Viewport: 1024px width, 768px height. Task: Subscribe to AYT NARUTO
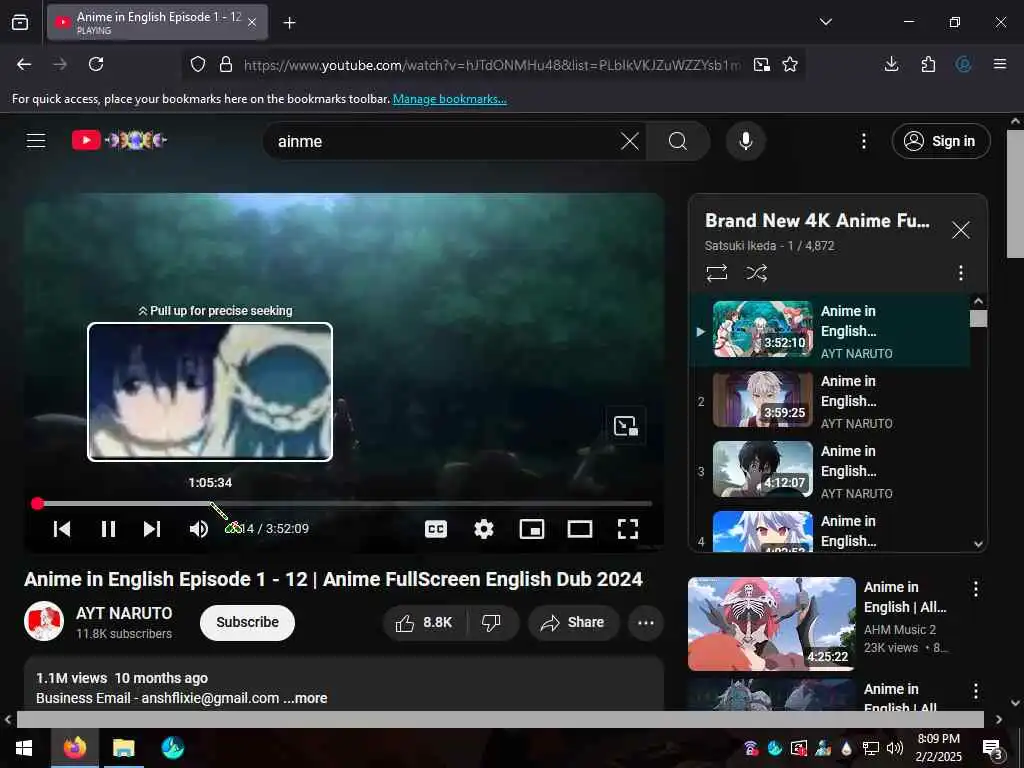(247, 622)
